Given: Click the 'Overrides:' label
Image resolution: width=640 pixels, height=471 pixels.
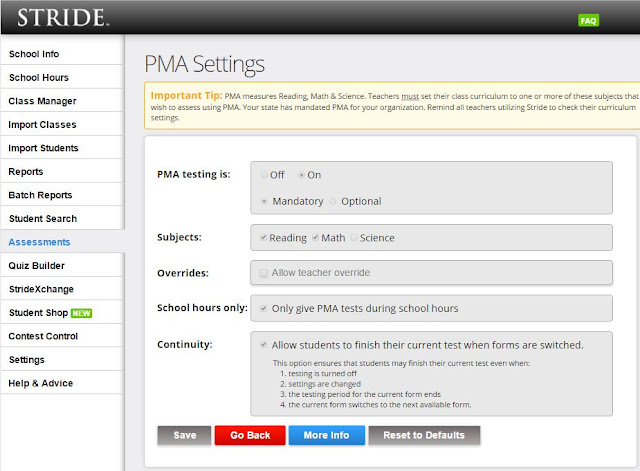Looking at the screenshot, I should coord(183,273).
